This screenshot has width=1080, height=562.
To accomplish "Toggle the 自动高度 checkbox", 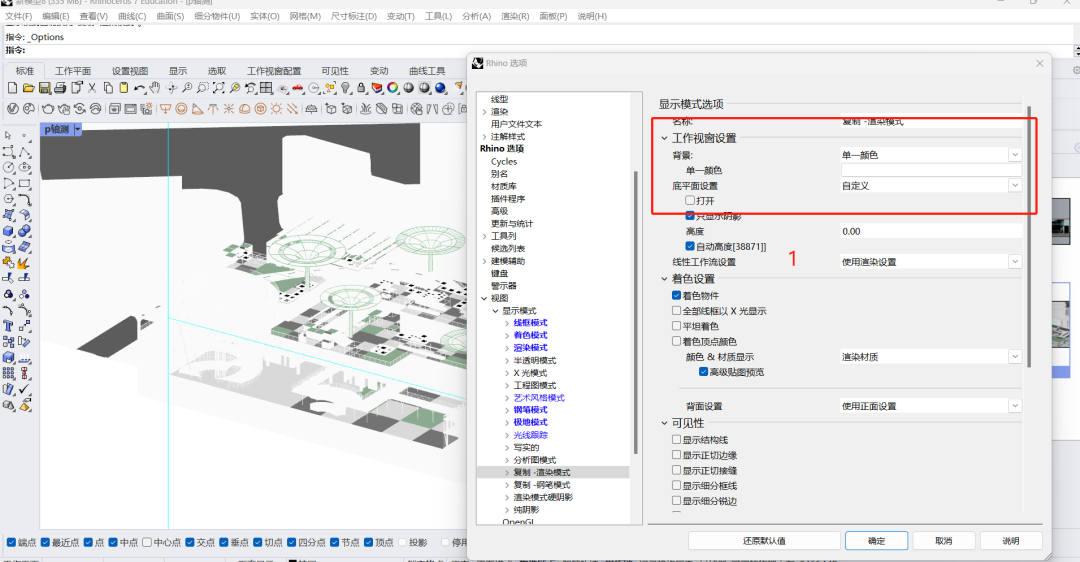I will (x=689, y=246).
